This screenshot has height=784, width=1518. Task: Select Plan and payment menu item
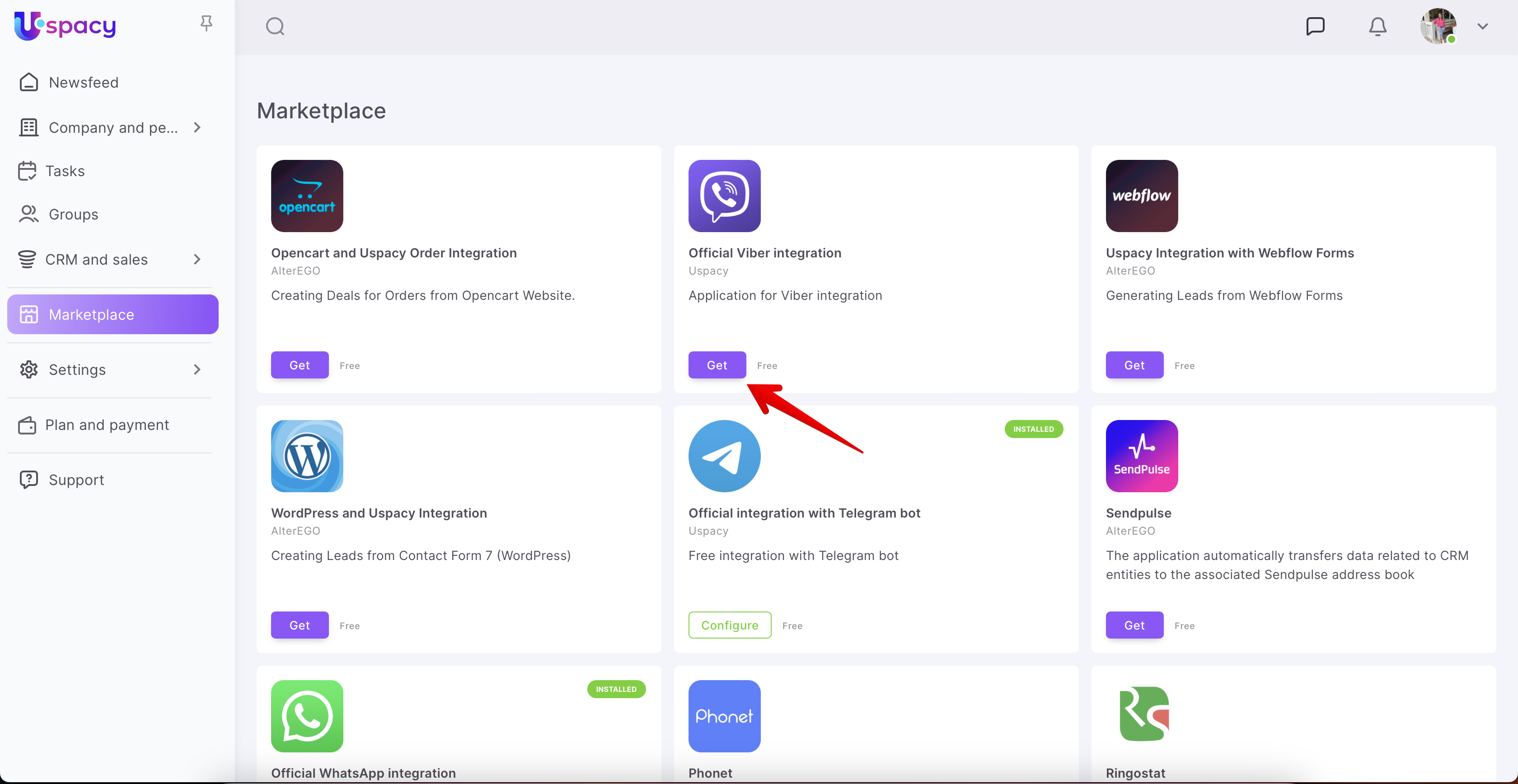tap(107, 425)
